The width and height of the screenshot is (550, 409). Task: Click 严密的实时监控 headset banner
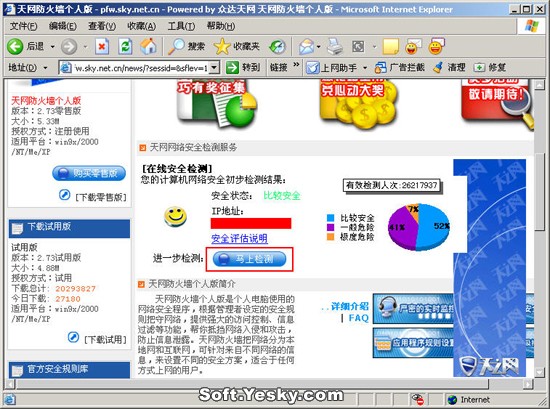click(x=413, y=309)
